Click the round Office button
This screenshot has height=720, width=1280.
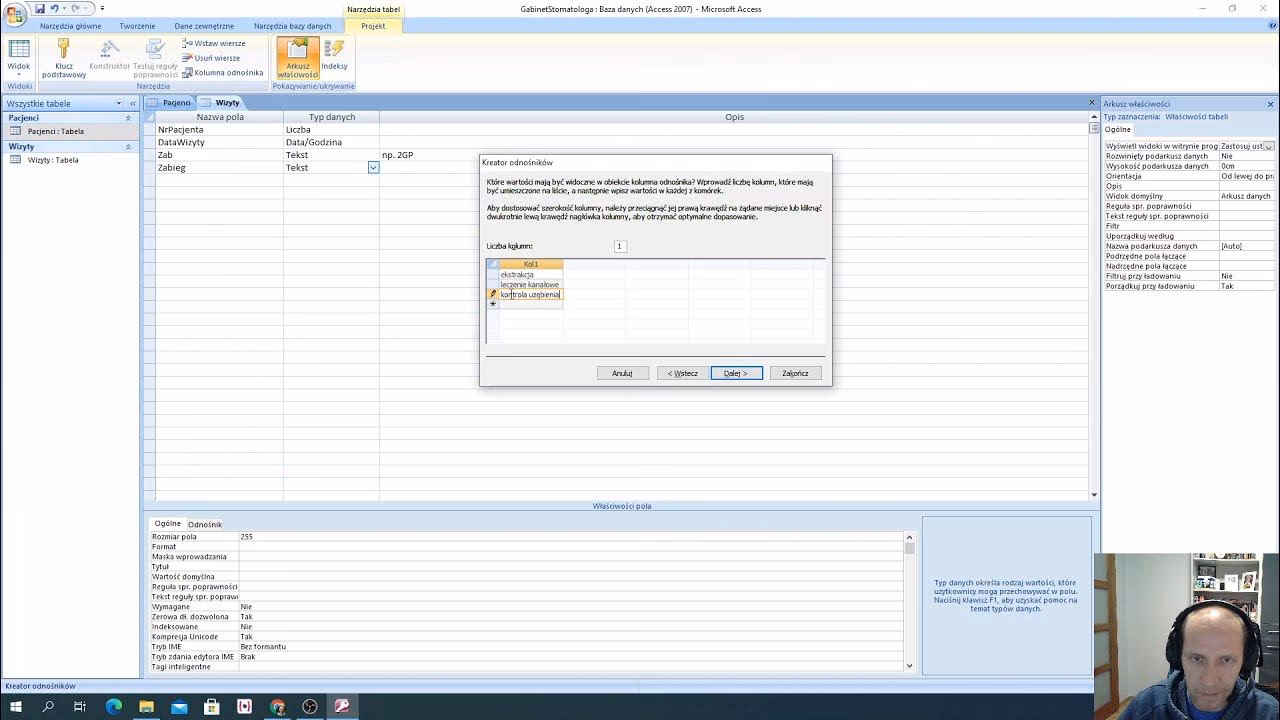click(x=14, y=12)
